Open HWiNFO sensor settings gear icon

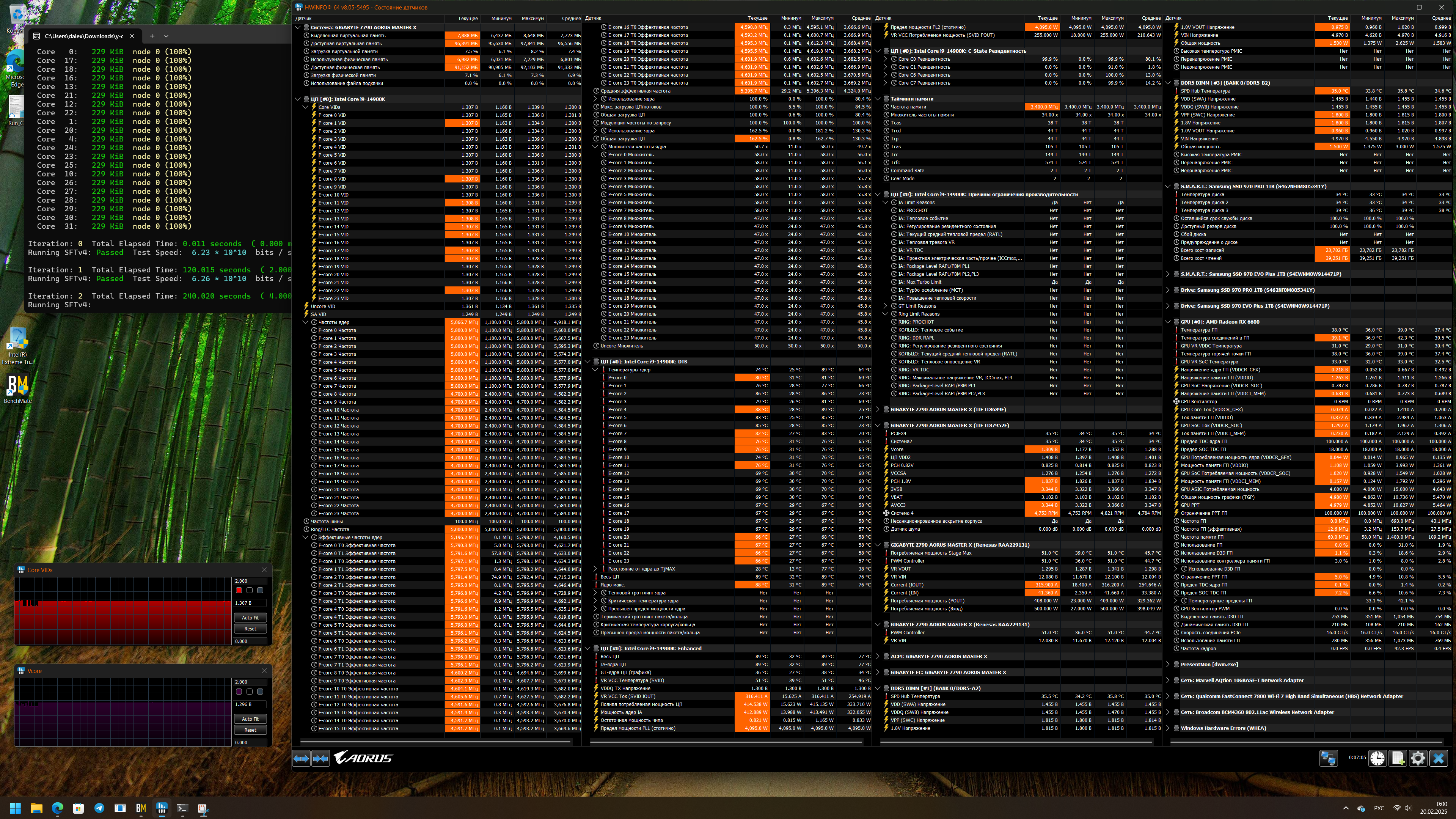point(1418,758)
